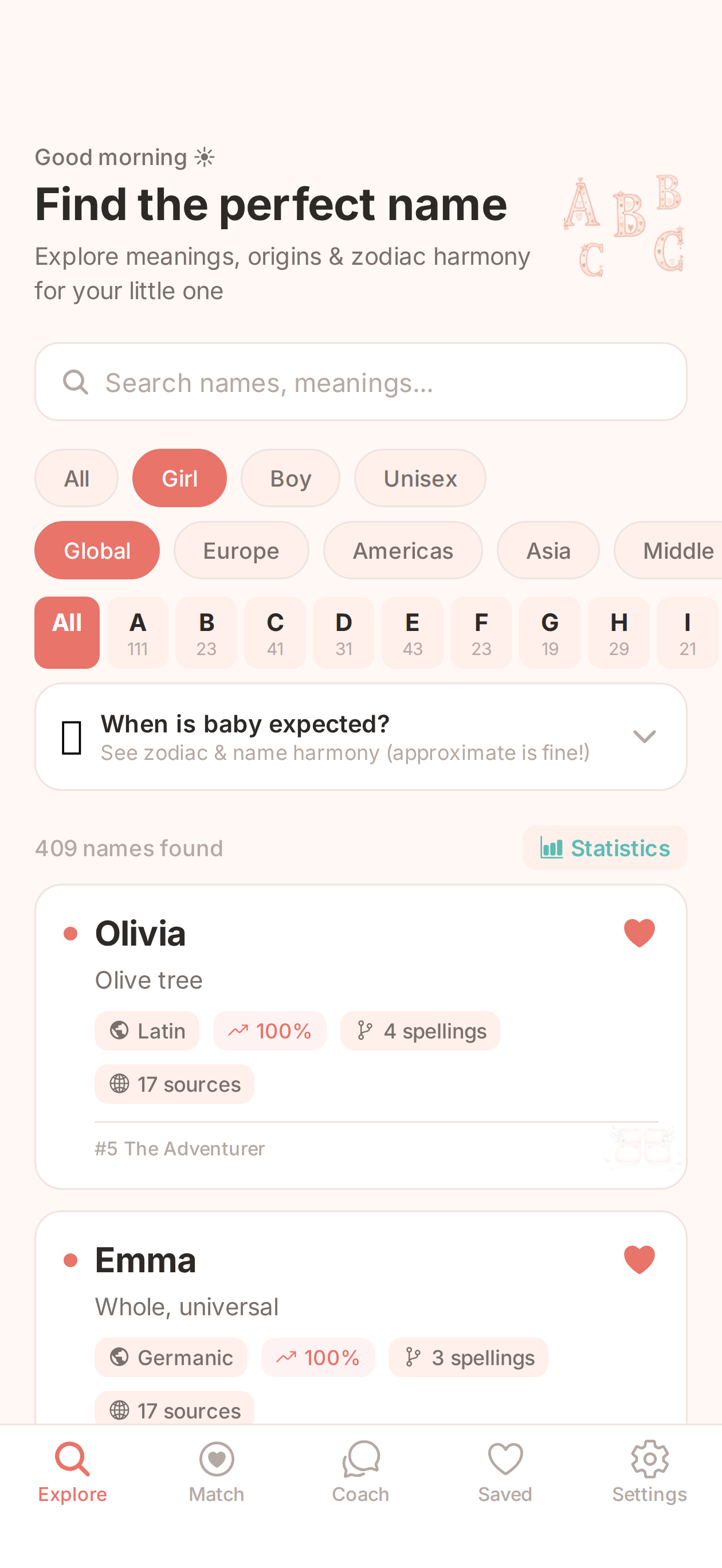The height and width of the screenshot is (1568, 722).
Task: Select the Unisex gender filter
Action: click(419, 478)
